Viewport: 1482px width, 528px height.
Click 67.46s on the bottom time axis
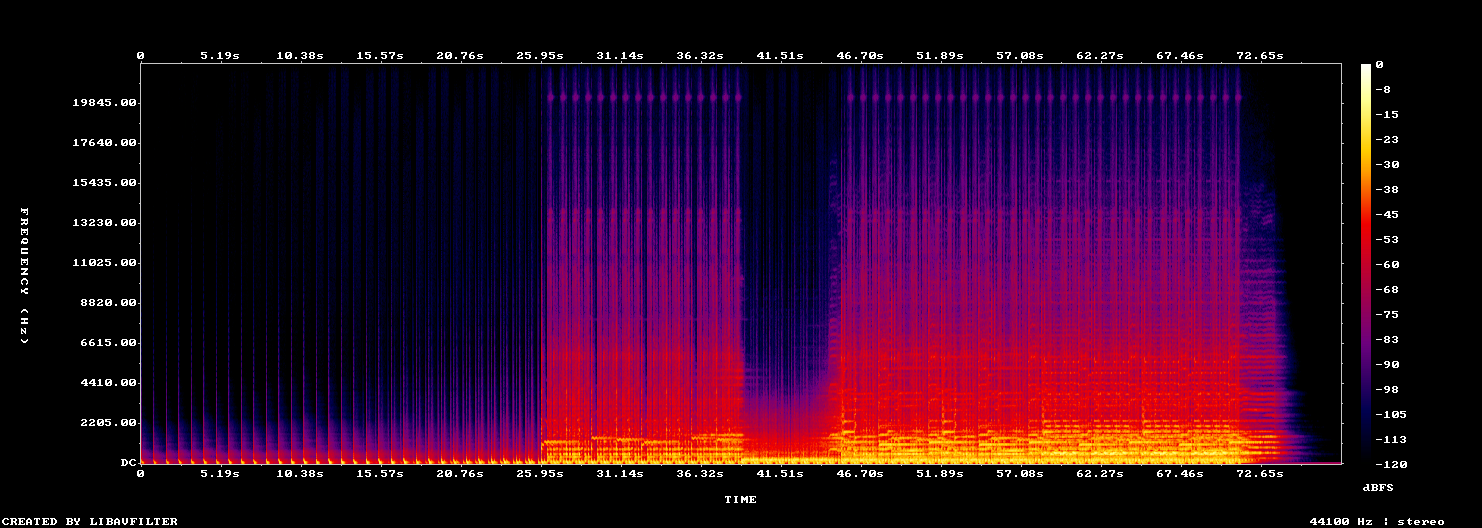(x=1179, y=474)
